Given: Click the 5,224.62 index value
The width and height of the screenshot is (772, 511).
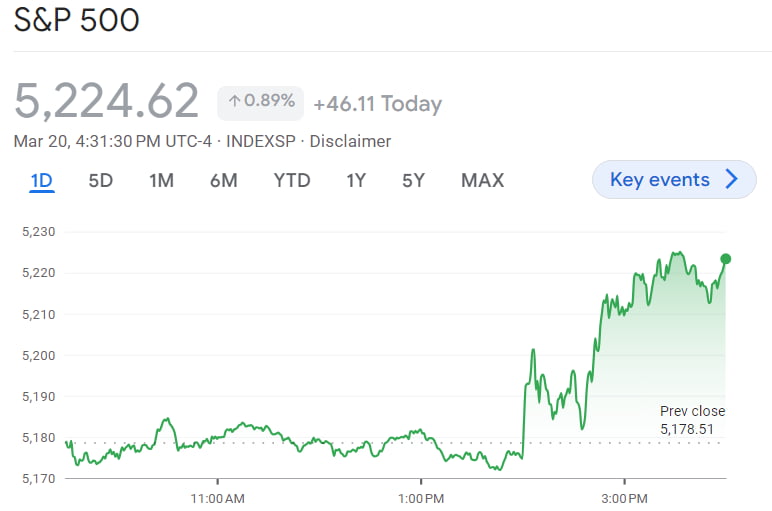Looking at the screenshot, I should click(x=106, y=101).
